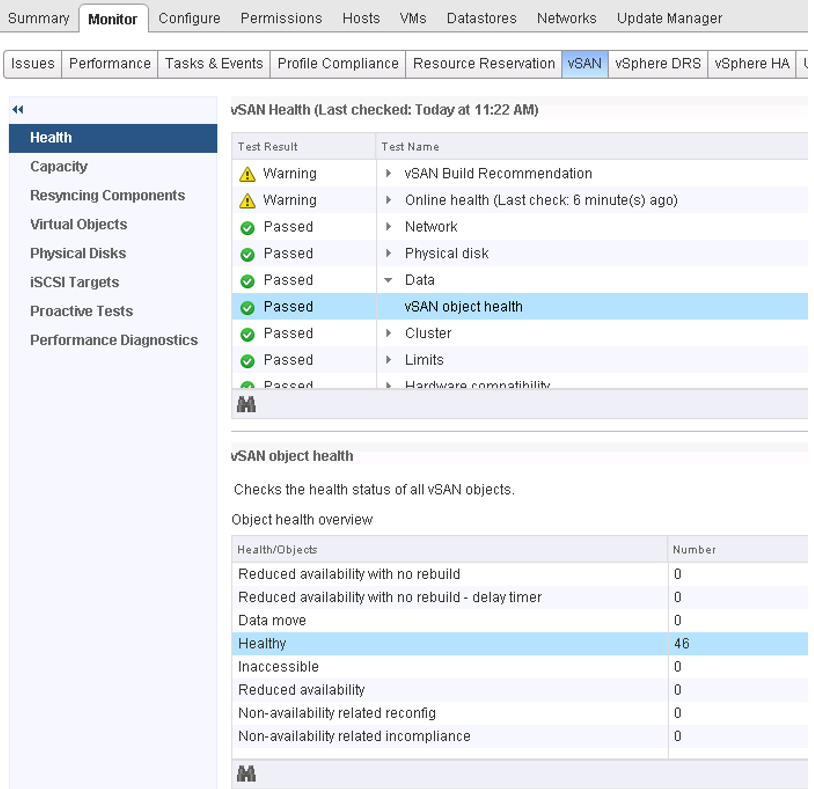Open the Profile Compliance sub-tab
This screenshot has height=789, width=814.
click(338, 64)
